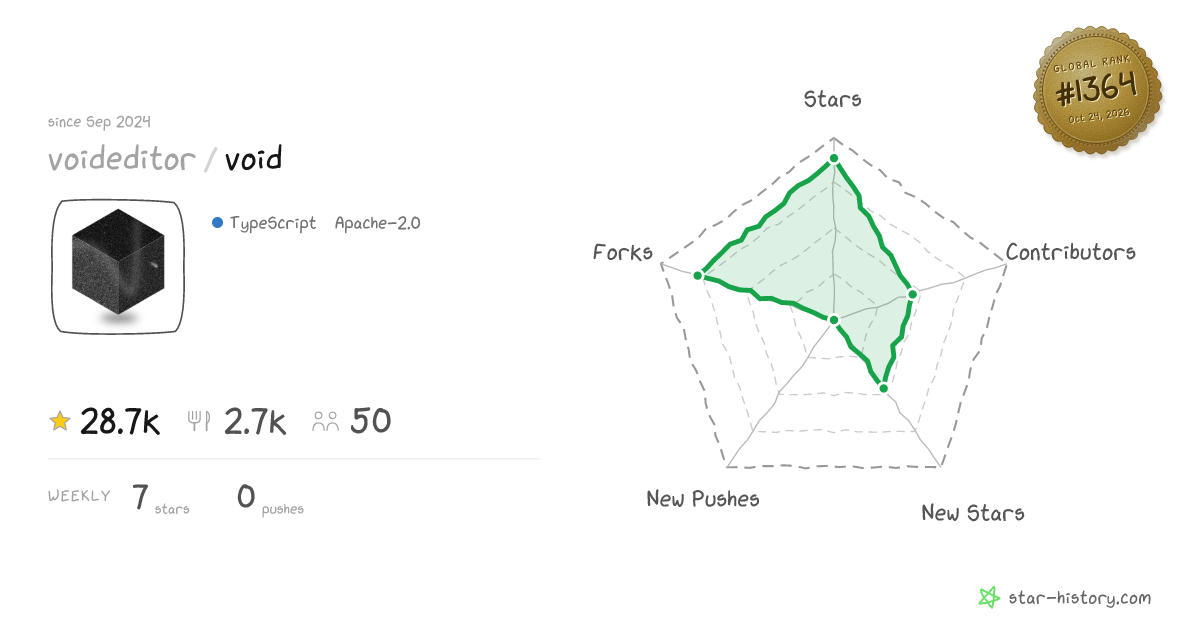Click the TypeScript language label
Viewport: 1200px width, 630px height.
point(273,223)
